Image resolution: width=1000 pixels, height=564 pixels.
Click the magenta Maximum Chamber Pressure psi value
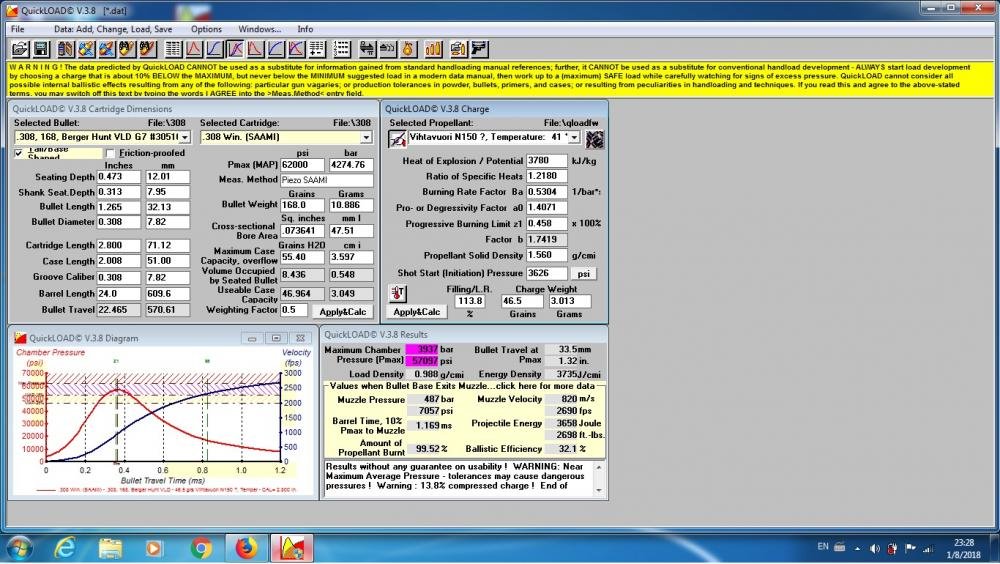tap(421, 360)
